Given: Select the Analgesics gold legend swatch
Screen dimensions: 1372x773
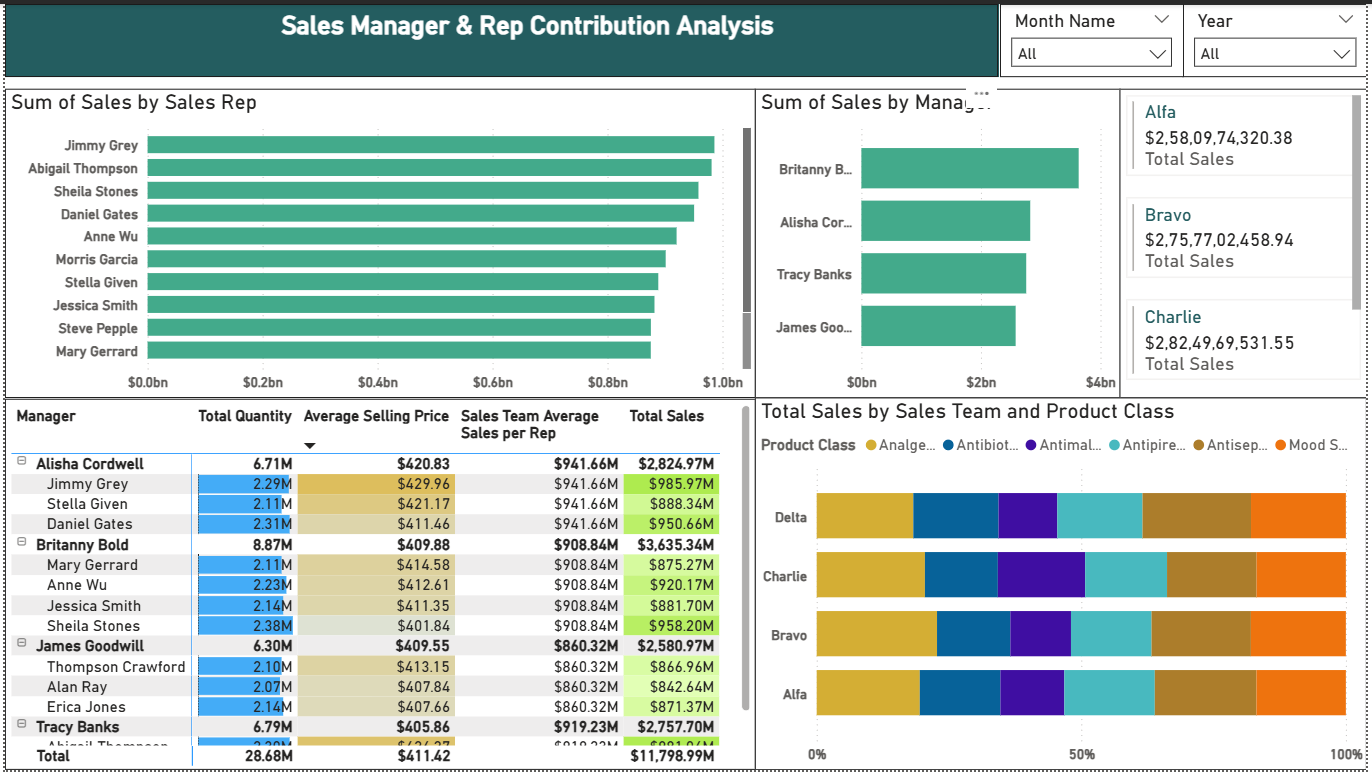Looking at the screenshot, I should click(x=871, y=445).
